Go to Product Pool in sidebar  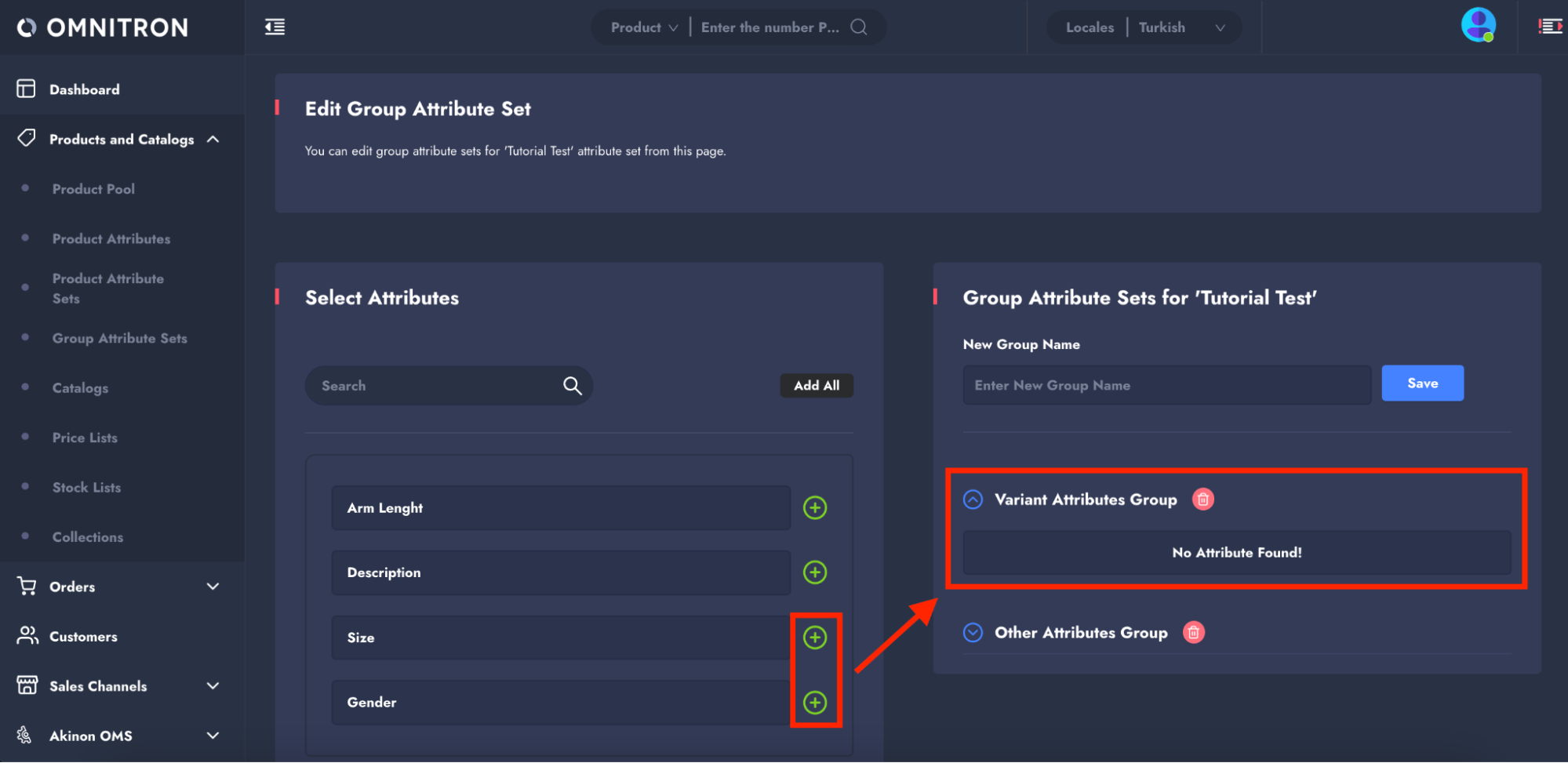click(x=93, y=189)
